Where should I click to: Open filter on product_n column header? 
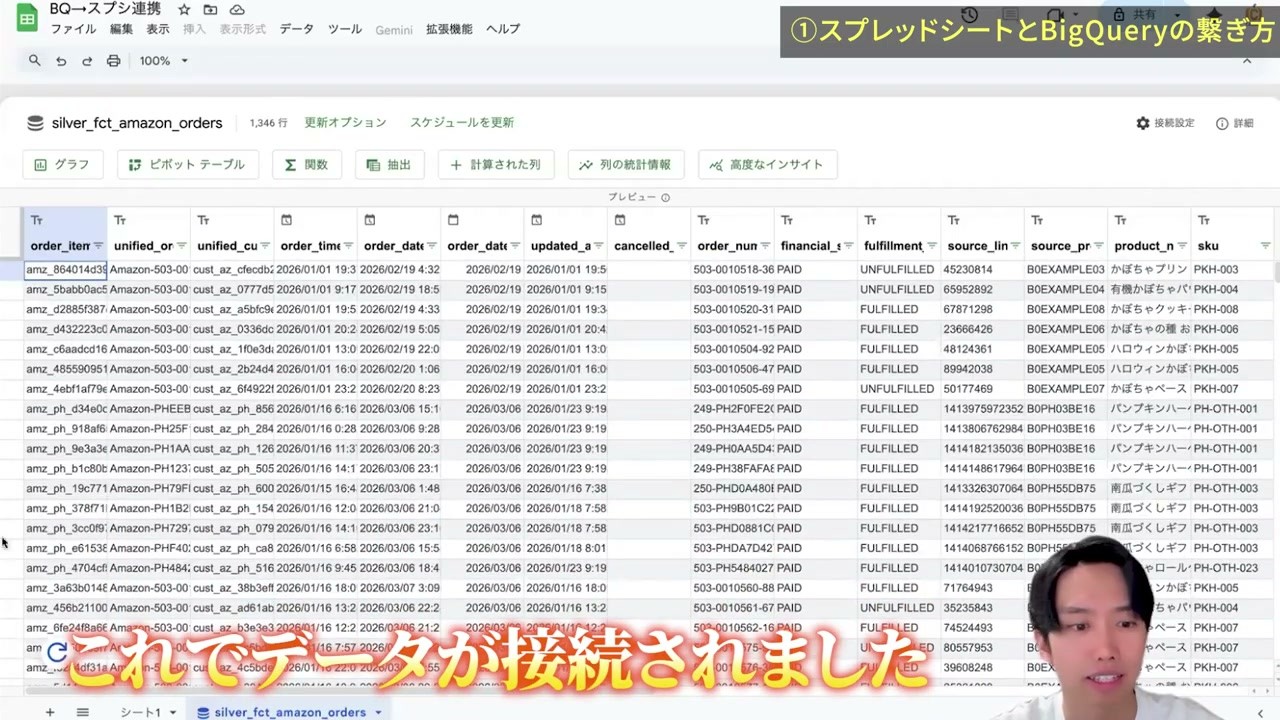1182,246
